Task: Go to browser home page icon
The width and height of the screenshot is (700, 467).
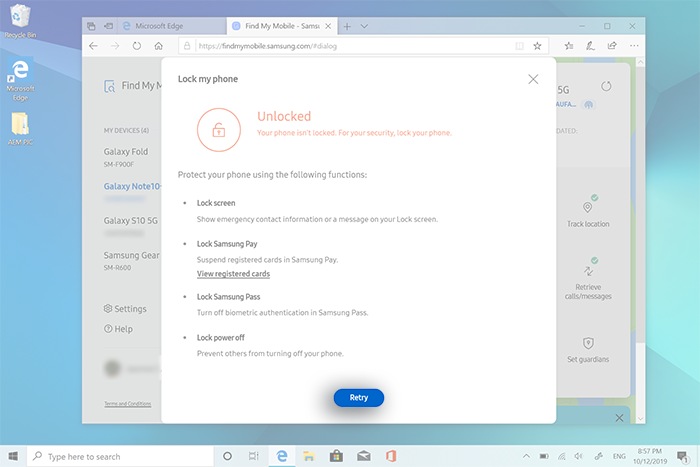Action: click(x=158, y=46)
